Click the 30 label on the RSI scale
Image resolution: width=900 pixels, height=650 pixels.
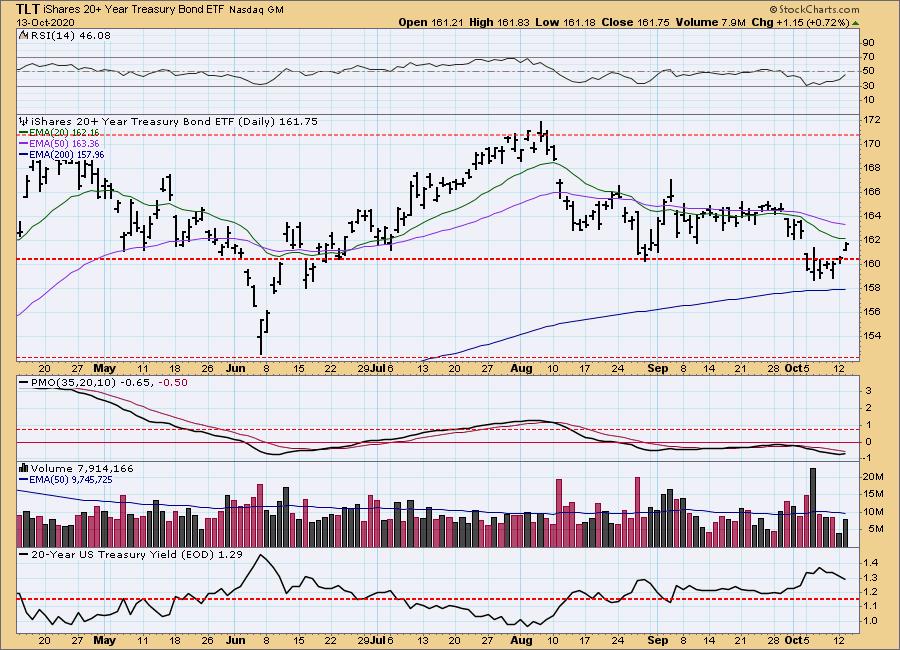click(x=868, y=86)
